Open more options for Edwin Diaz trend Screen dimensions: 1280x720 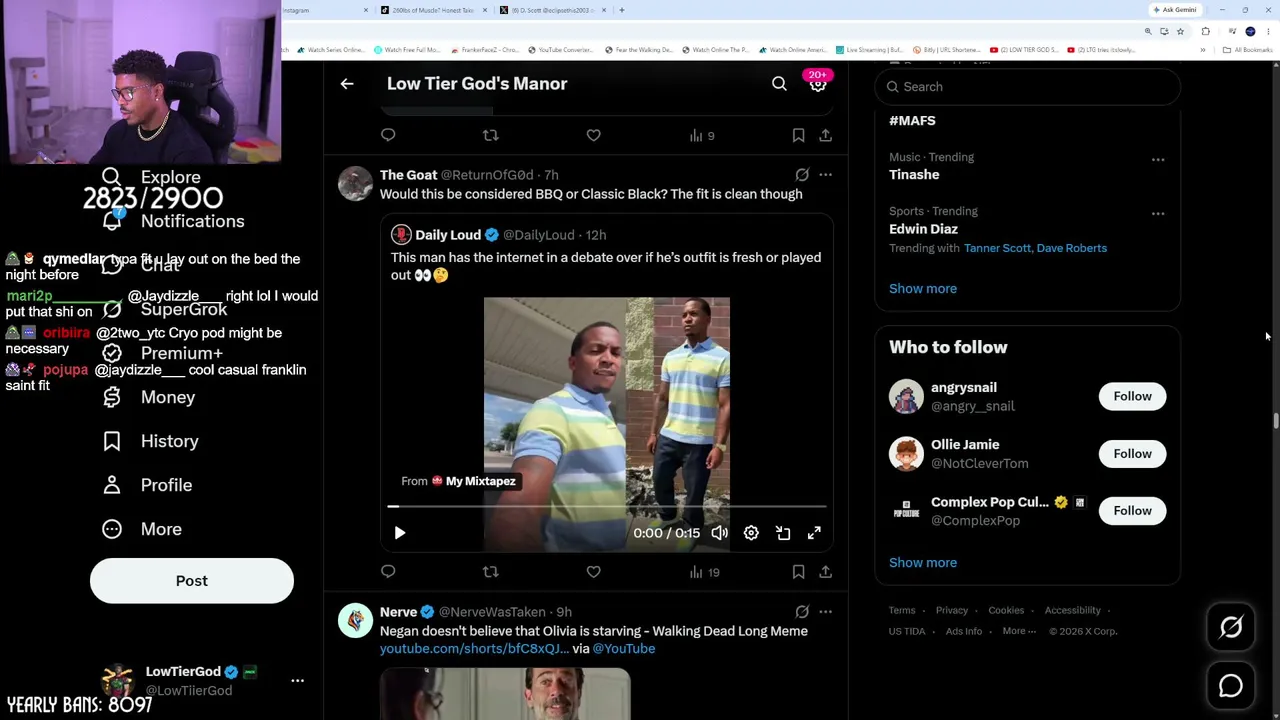[x=1158, y=213]
